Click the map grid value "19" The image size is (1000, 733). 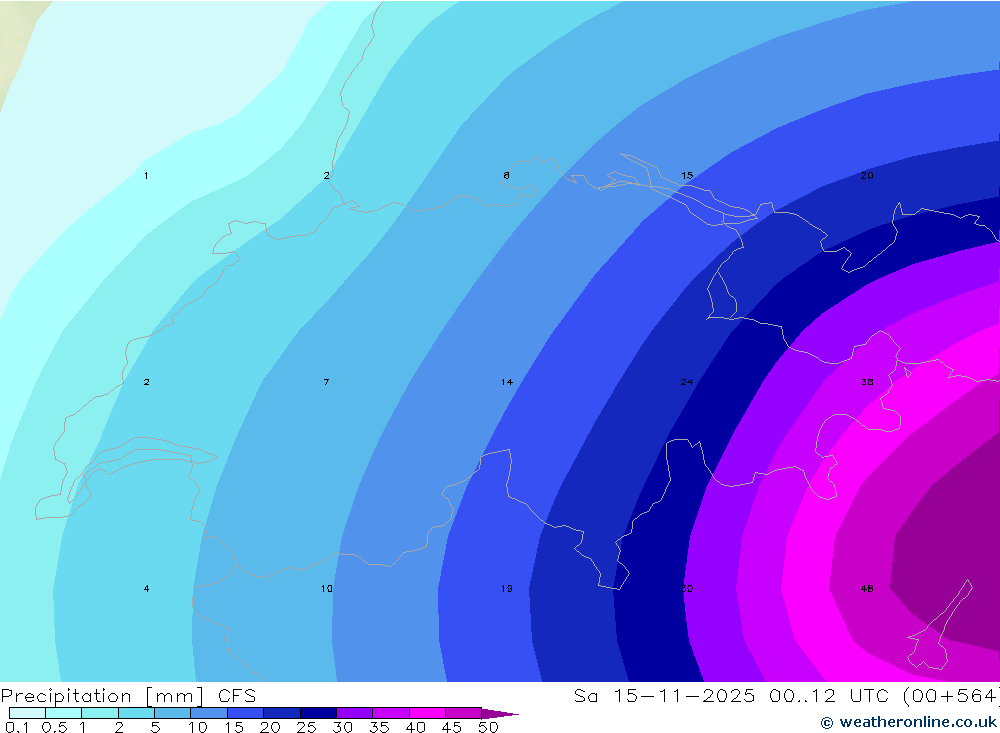tap(506, 589)
